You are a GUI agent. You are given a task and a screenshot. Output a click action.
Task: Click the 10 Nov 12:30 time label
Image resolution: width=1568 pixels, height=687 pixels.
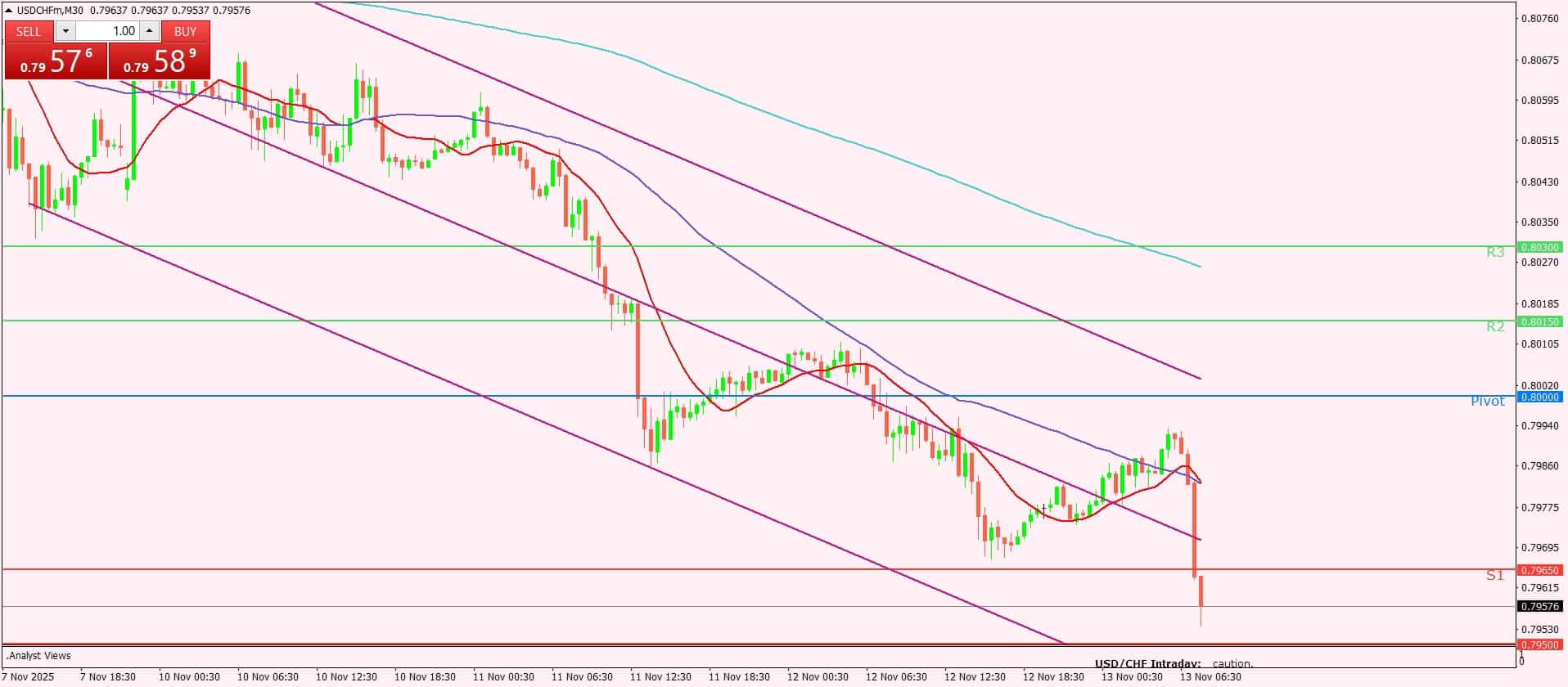point(346,676)
